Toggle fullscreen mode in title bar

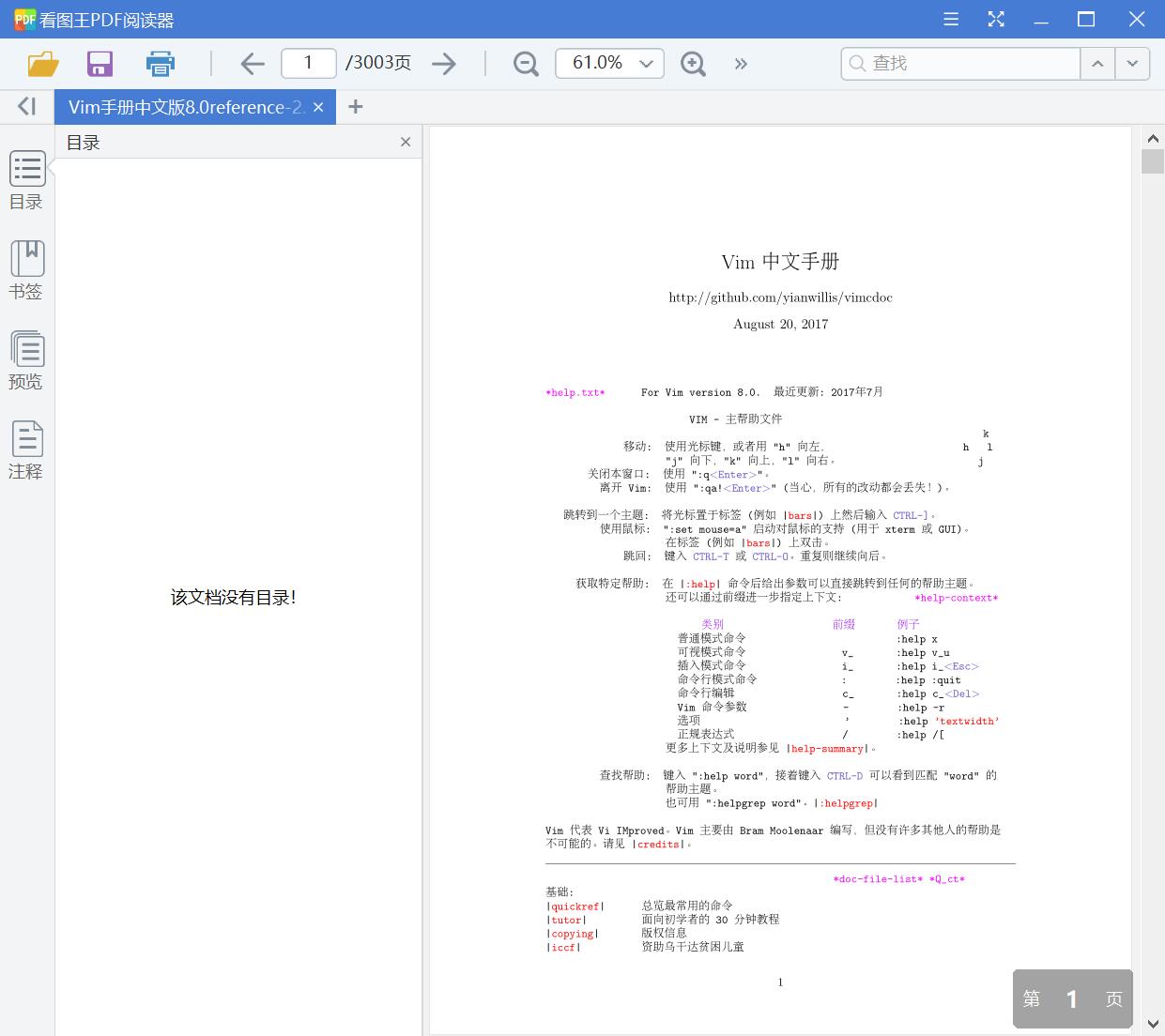coord(996,20)
